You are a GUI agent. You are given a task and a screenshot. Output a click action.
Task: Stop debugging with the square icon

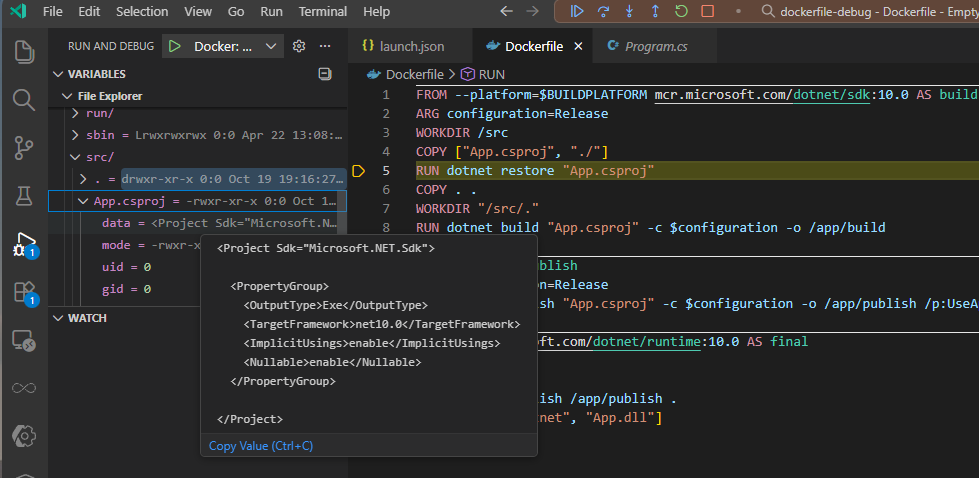point(707,12)
